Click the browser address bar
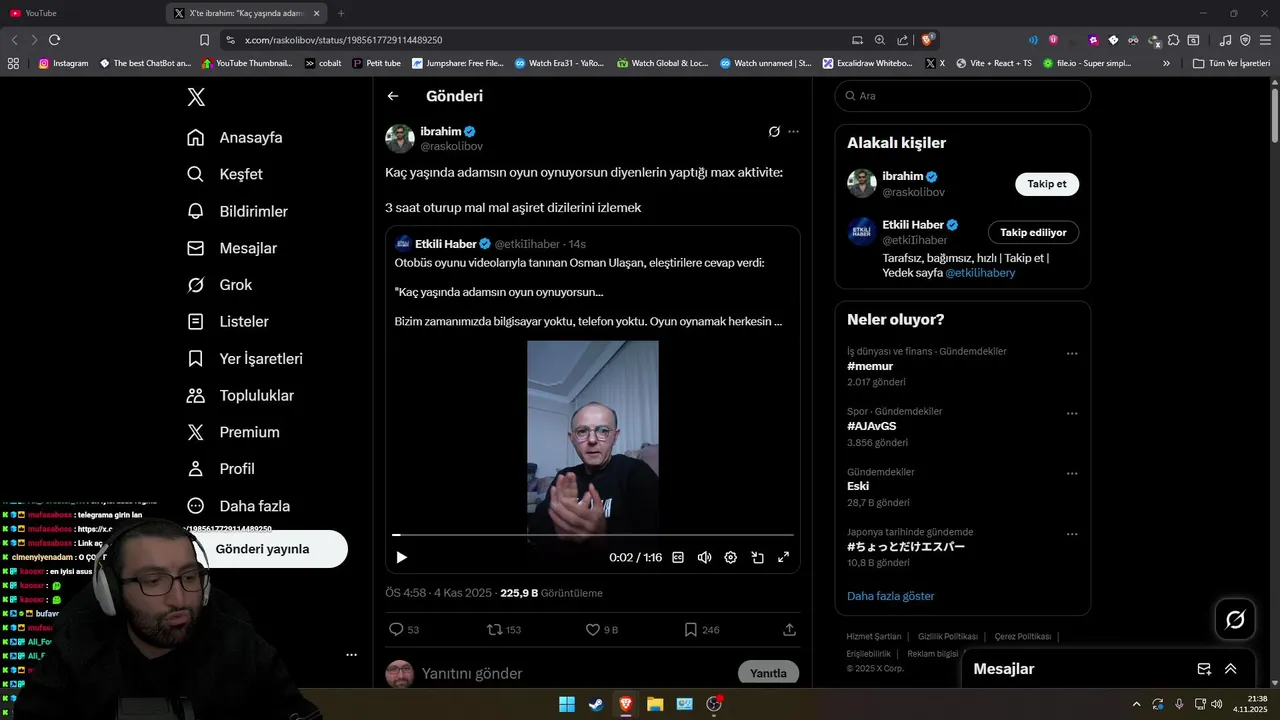 tap(540, 40)
